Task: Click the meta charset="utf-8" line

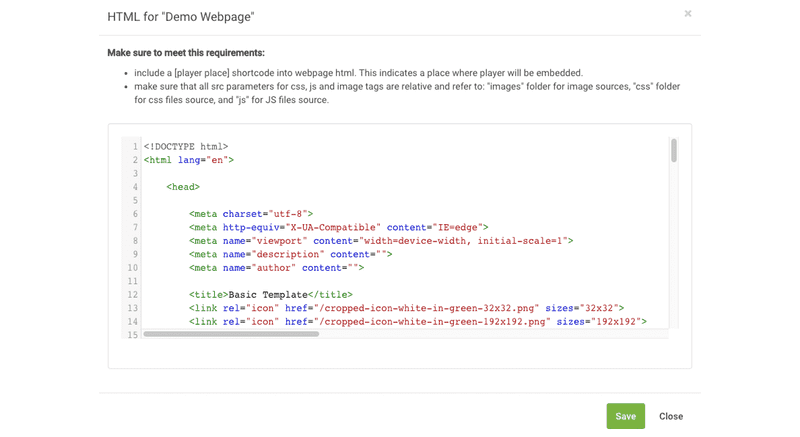Action: point(251,213)
